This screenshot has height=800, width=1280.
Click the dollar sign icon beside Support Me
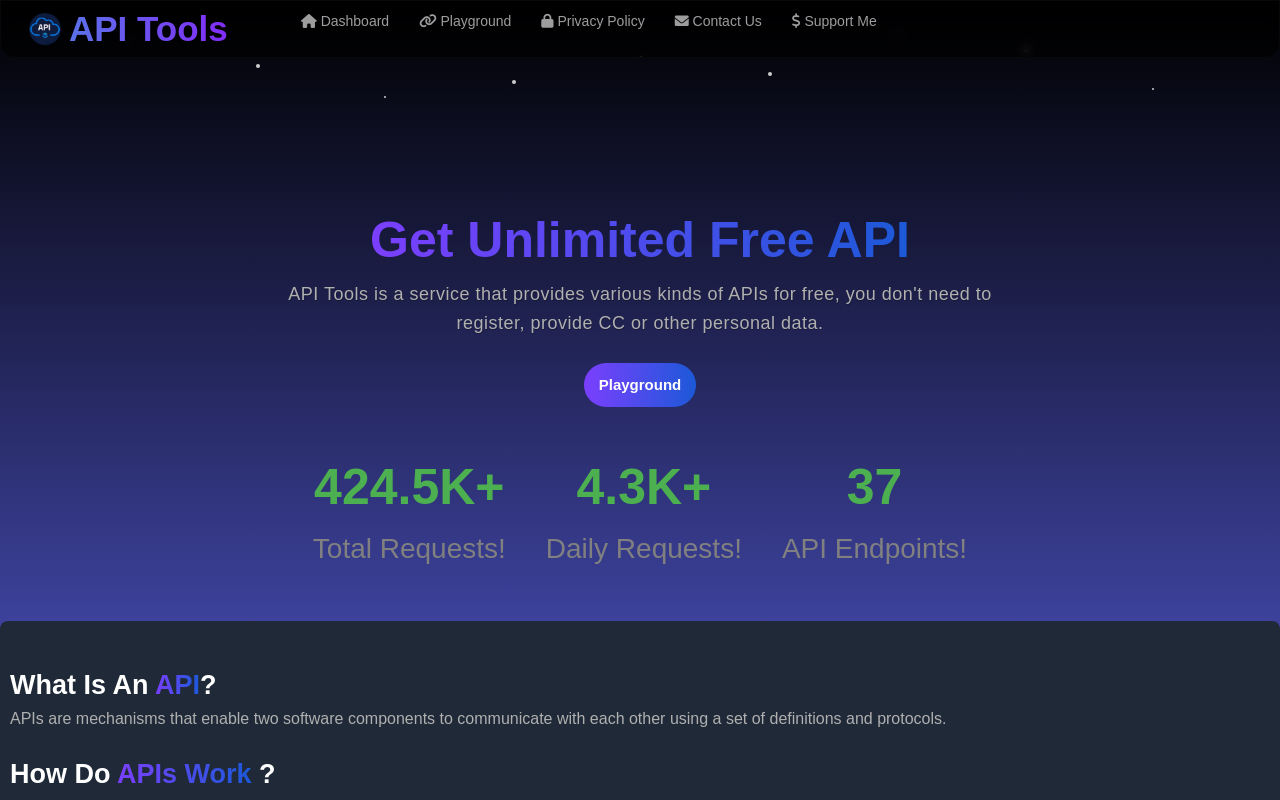(x=795, y=20)
